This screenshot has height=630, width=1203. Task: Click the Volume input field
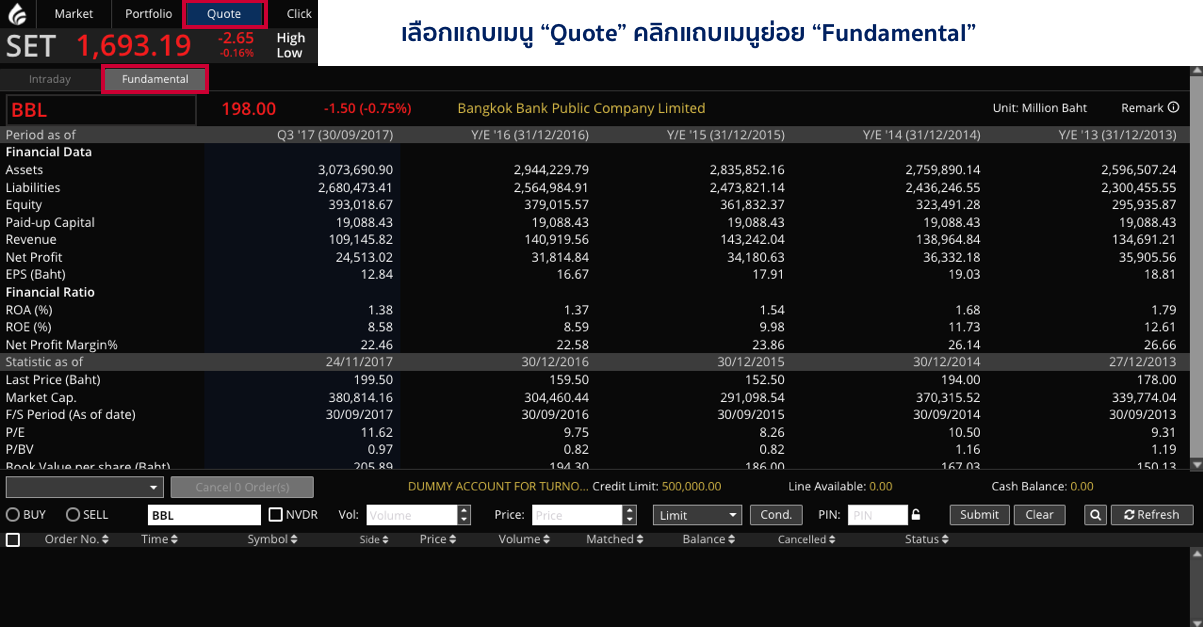412,515
